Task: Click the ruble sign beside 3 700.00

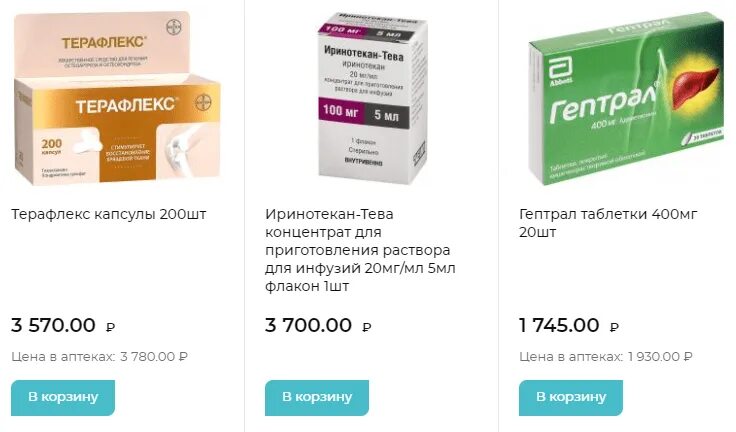Action: tap(367, 327)
